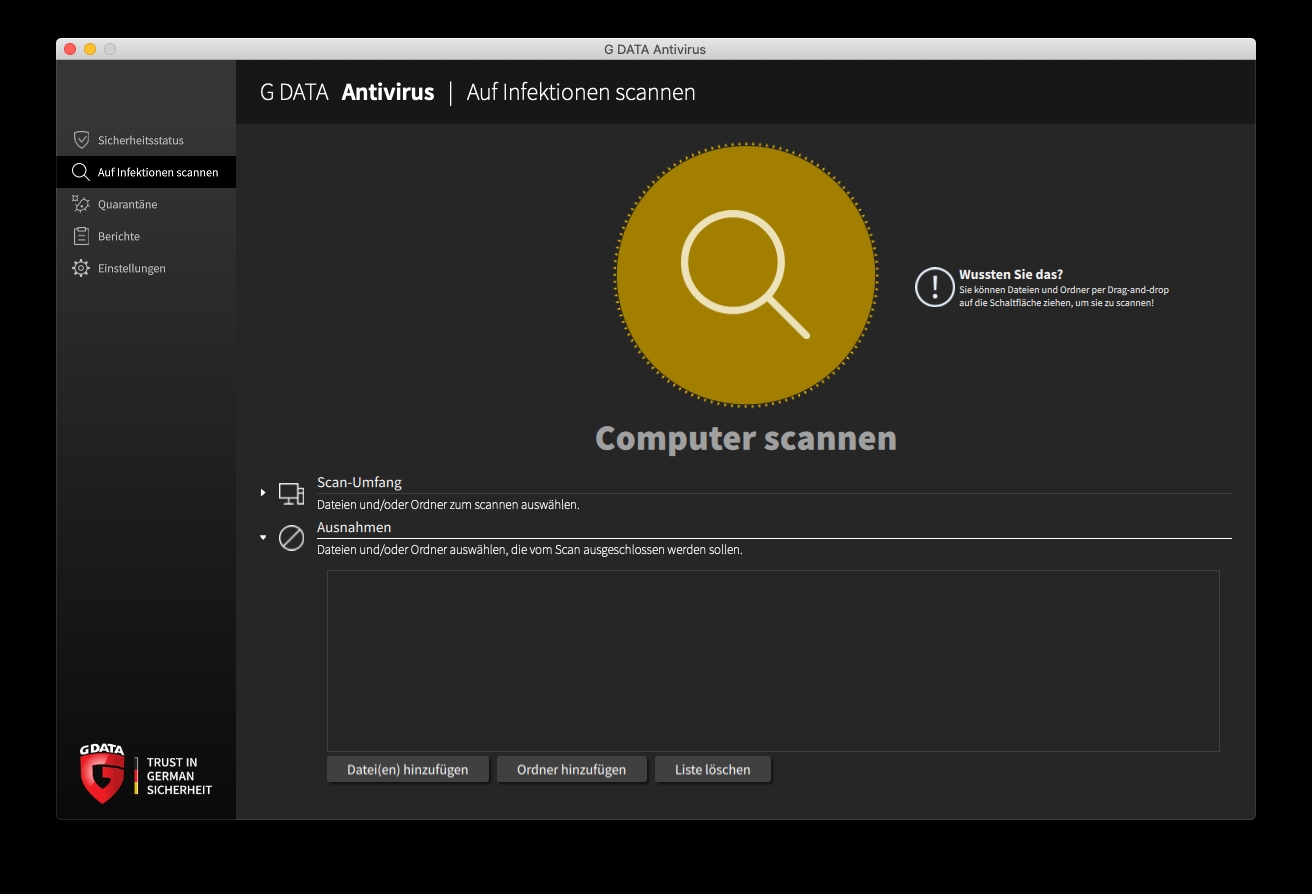Image resolution: width=1312 pixels, height=894 pixels.
Task: Click the 'Auf Infektionen scannen' header title
Action: point(581,93)
